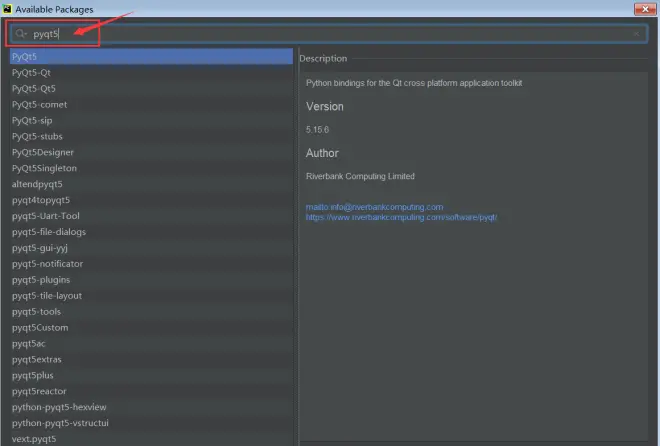The image size is (660, 446).
Task: Select PyQt5-Qt in the package list
Action: point(151,72)
